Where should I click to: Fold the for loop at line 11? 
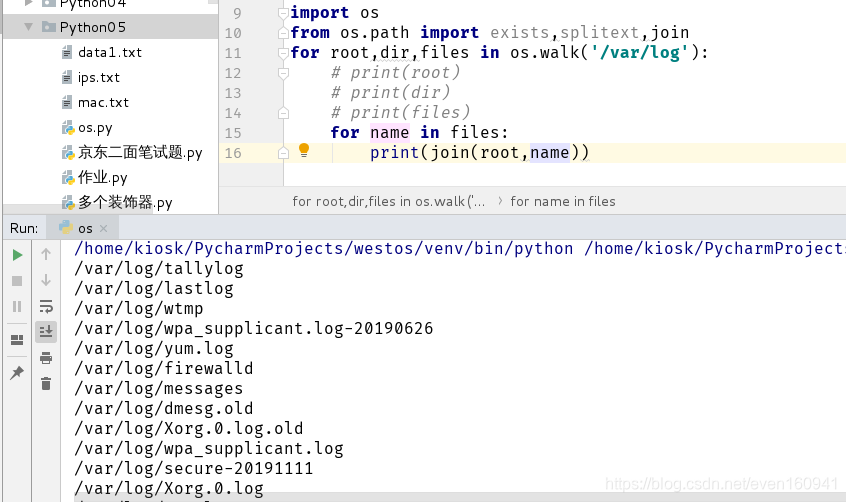pos(283,53)
